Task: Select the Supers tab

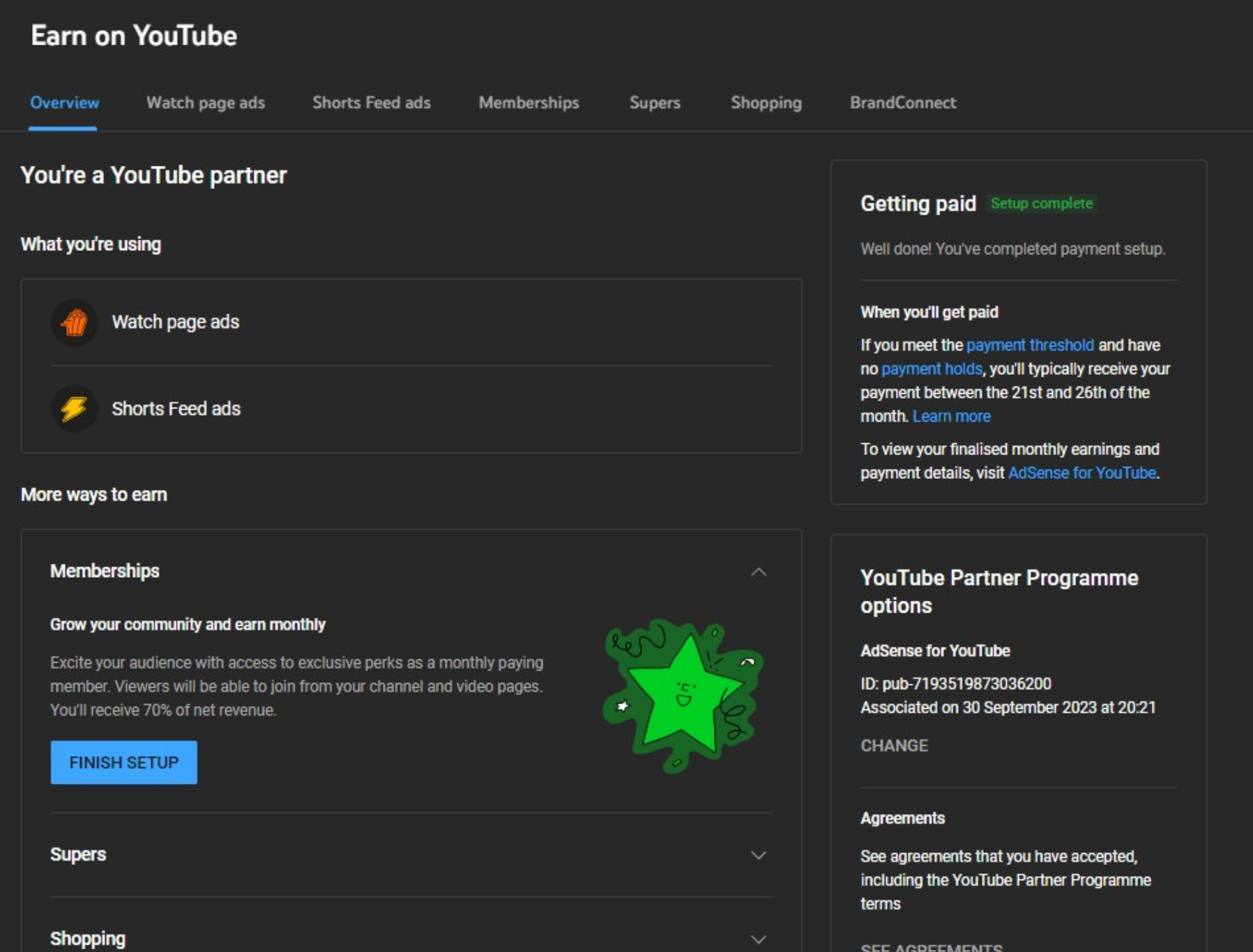Action: (654, 103)
